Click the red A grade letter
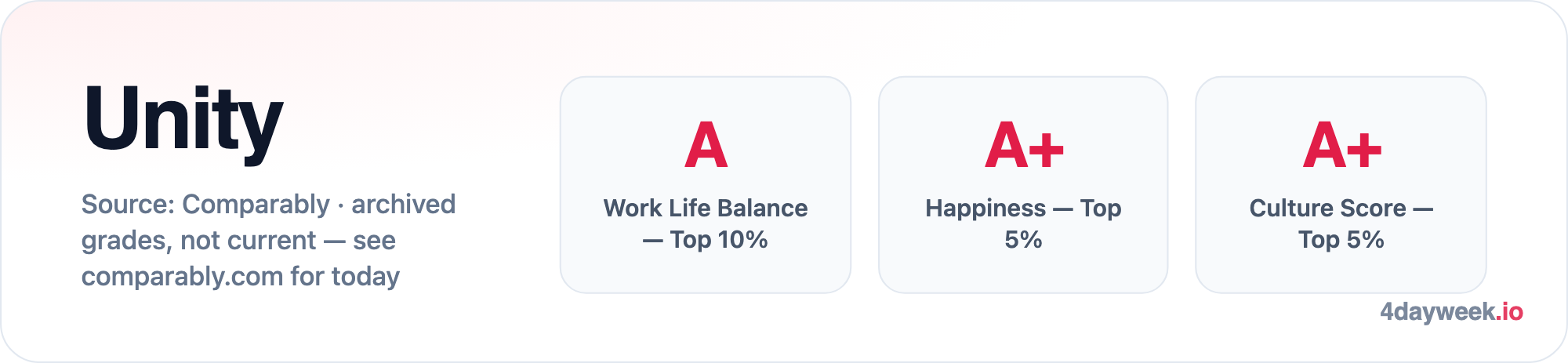Viewport: 1568px width, 363px height. click(x=706, y=145)
